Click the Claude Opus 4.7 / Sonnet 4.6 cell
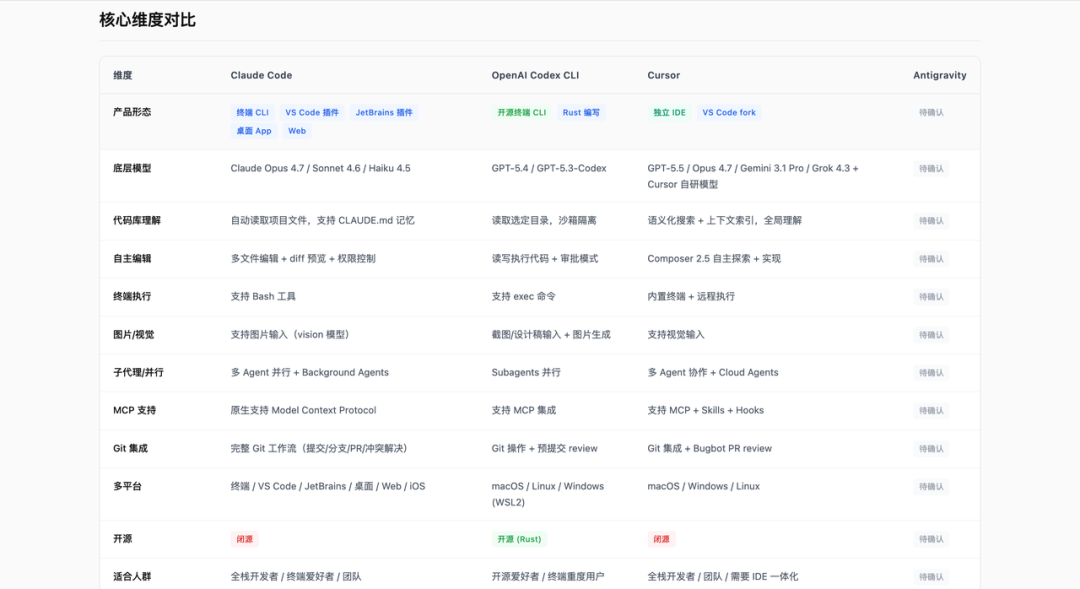The height and width of the screenshot is (589, 1080). tap(320, 168)
